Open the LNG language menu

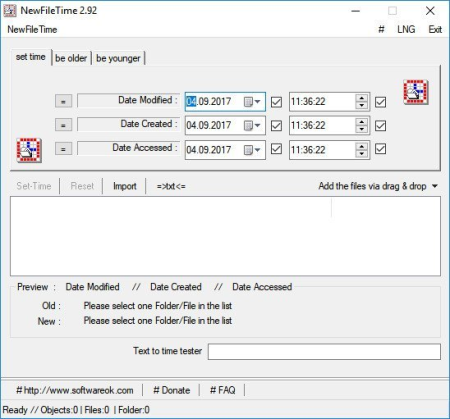(x=406, y=29)
